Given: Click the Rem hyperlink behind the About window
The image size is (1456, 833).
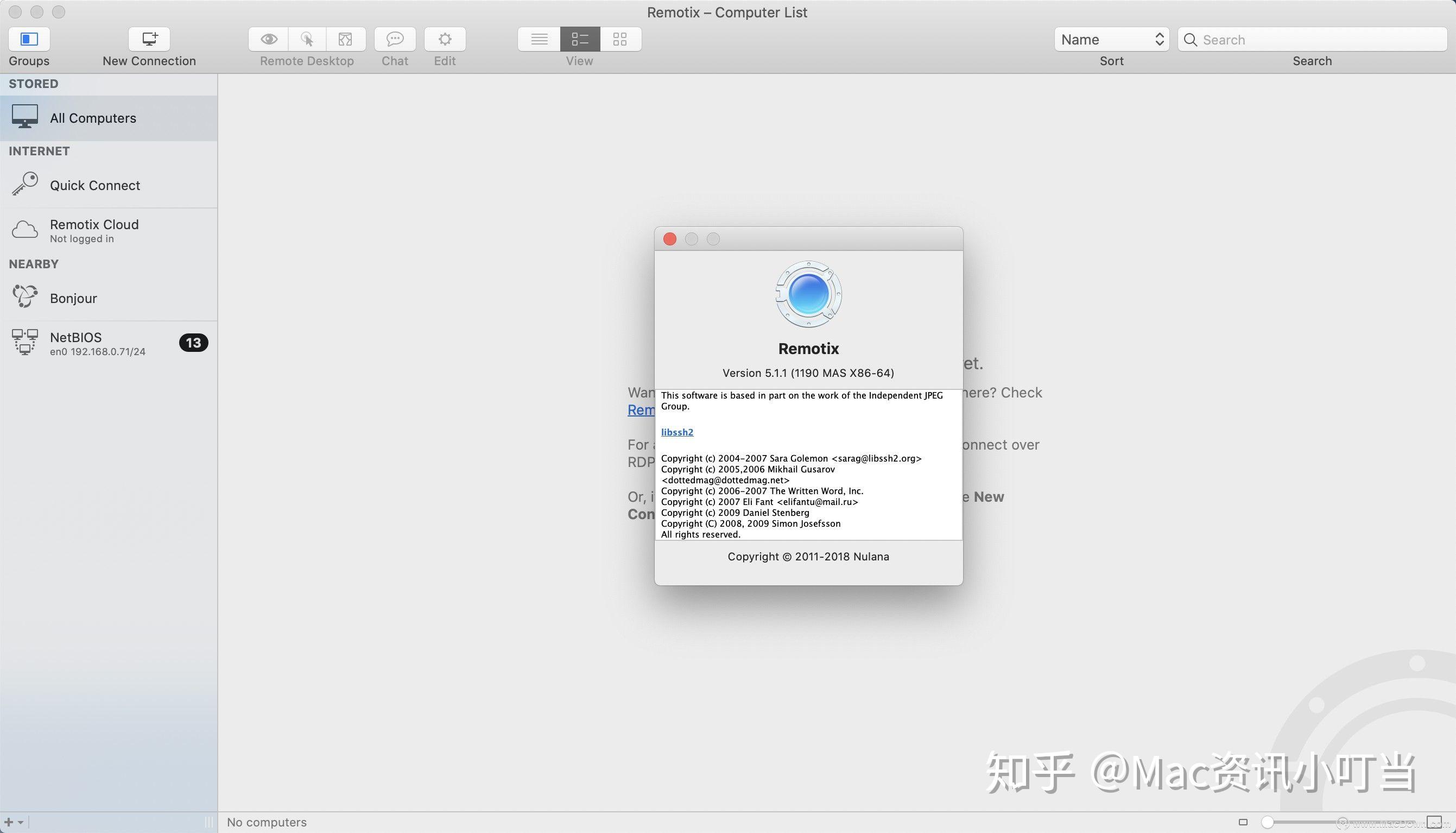Looking at the screenshot, I should 642,409.
